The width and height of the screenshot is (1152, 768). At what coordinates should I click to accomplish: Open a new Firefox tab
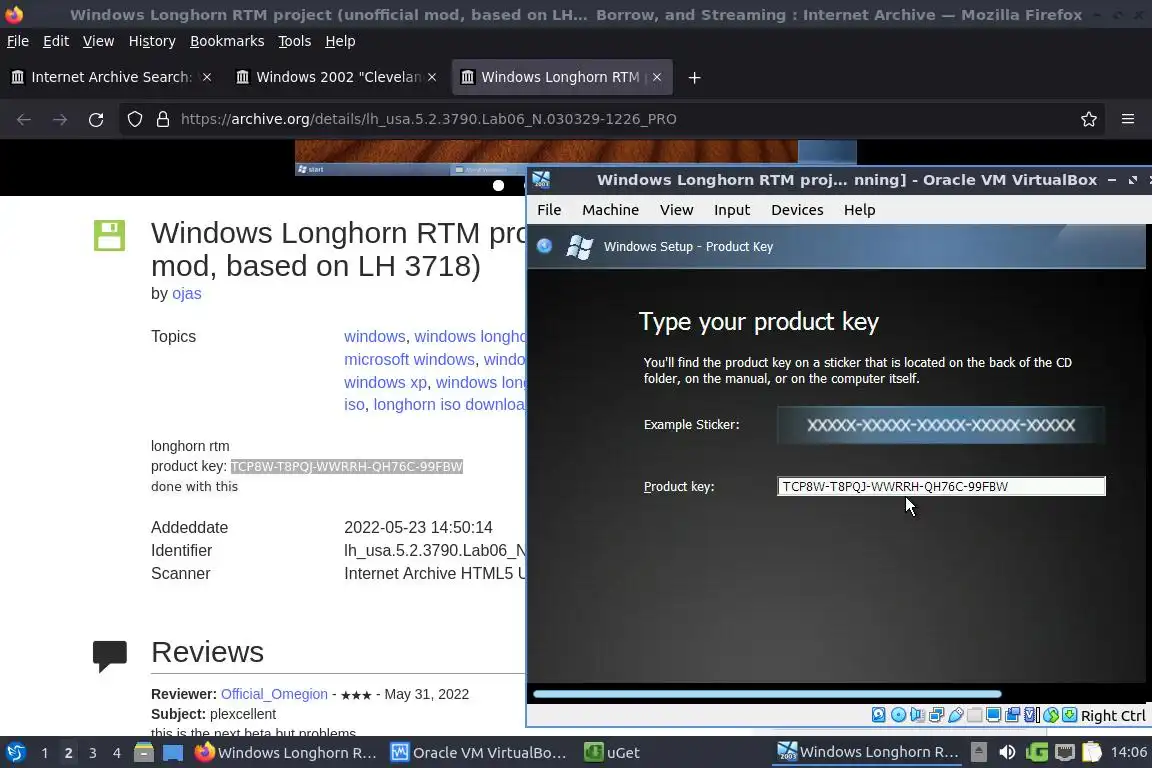click(694, 77)
